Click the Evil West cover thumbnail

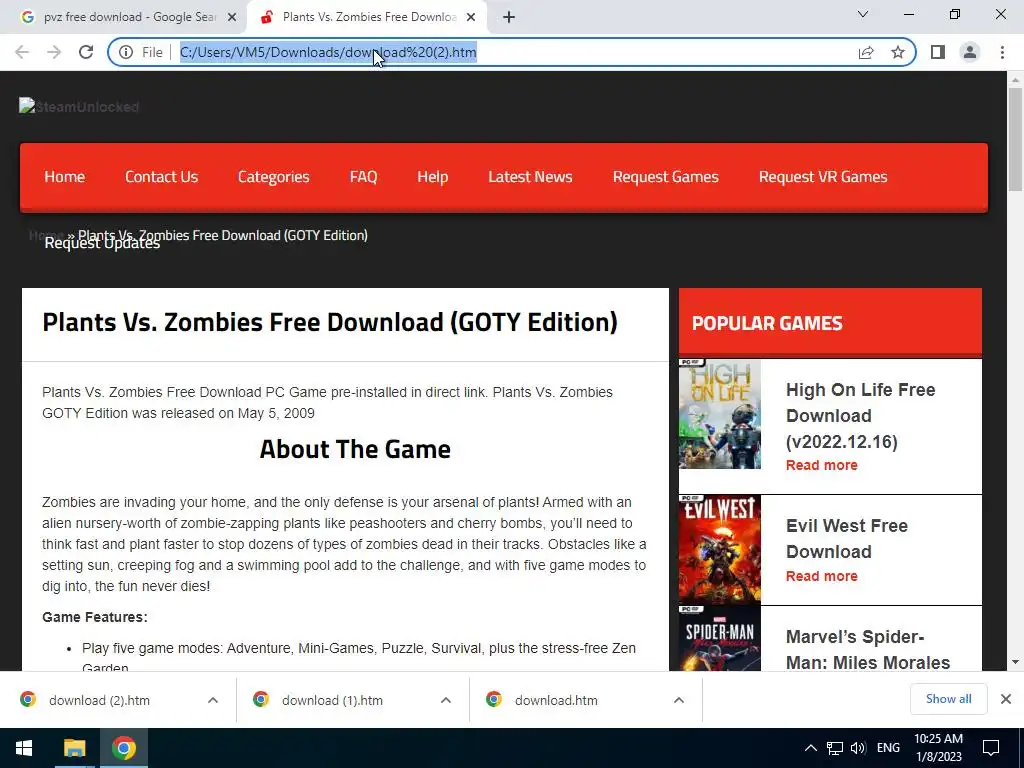(x=720, y=549)
